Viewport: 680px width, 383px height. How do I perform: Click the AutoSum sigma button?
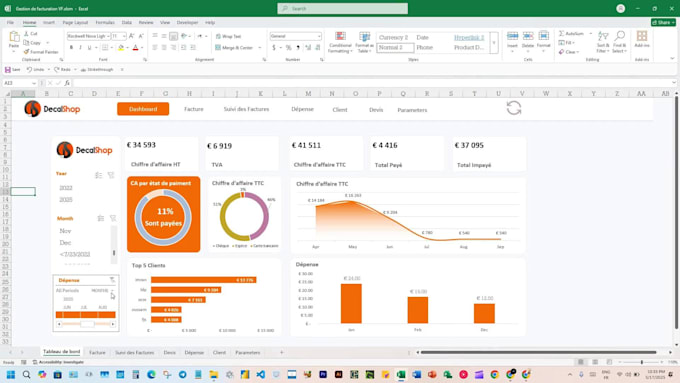click(x=572, y=33)
